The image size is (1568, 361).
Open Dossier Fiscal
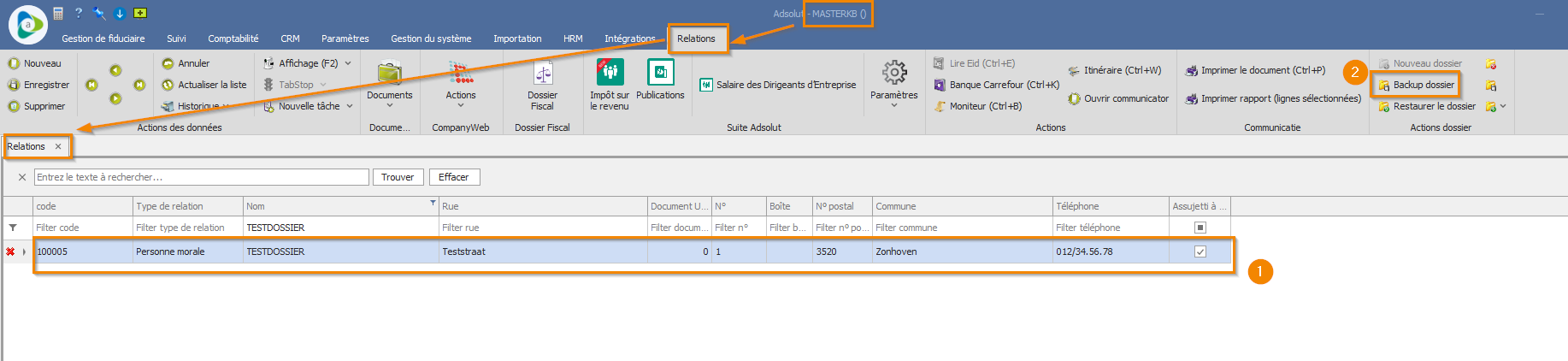click(542, 85)
